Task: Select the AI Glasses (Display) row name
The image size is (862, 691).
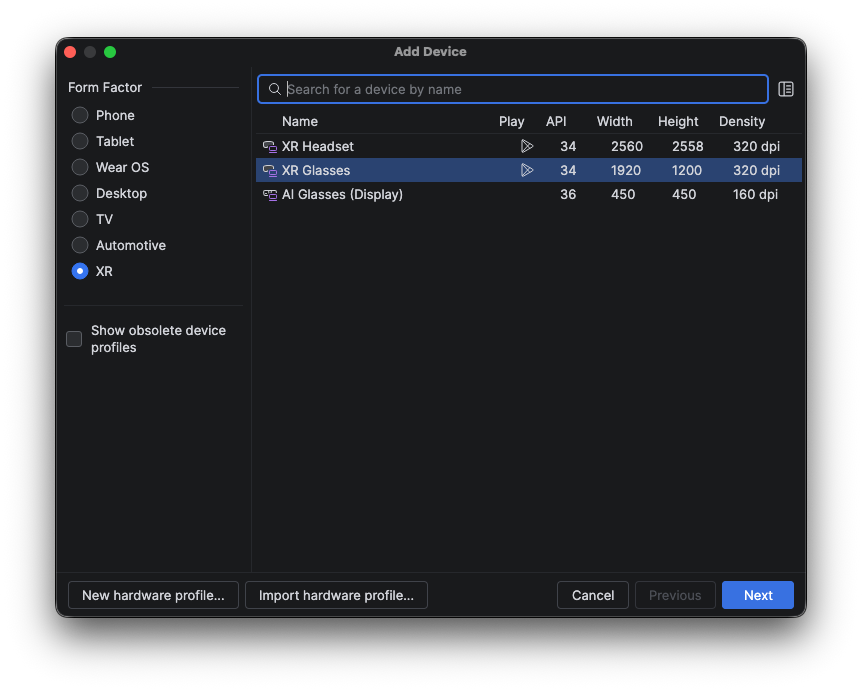Action: pyautogui.click(x=342, y=195)
